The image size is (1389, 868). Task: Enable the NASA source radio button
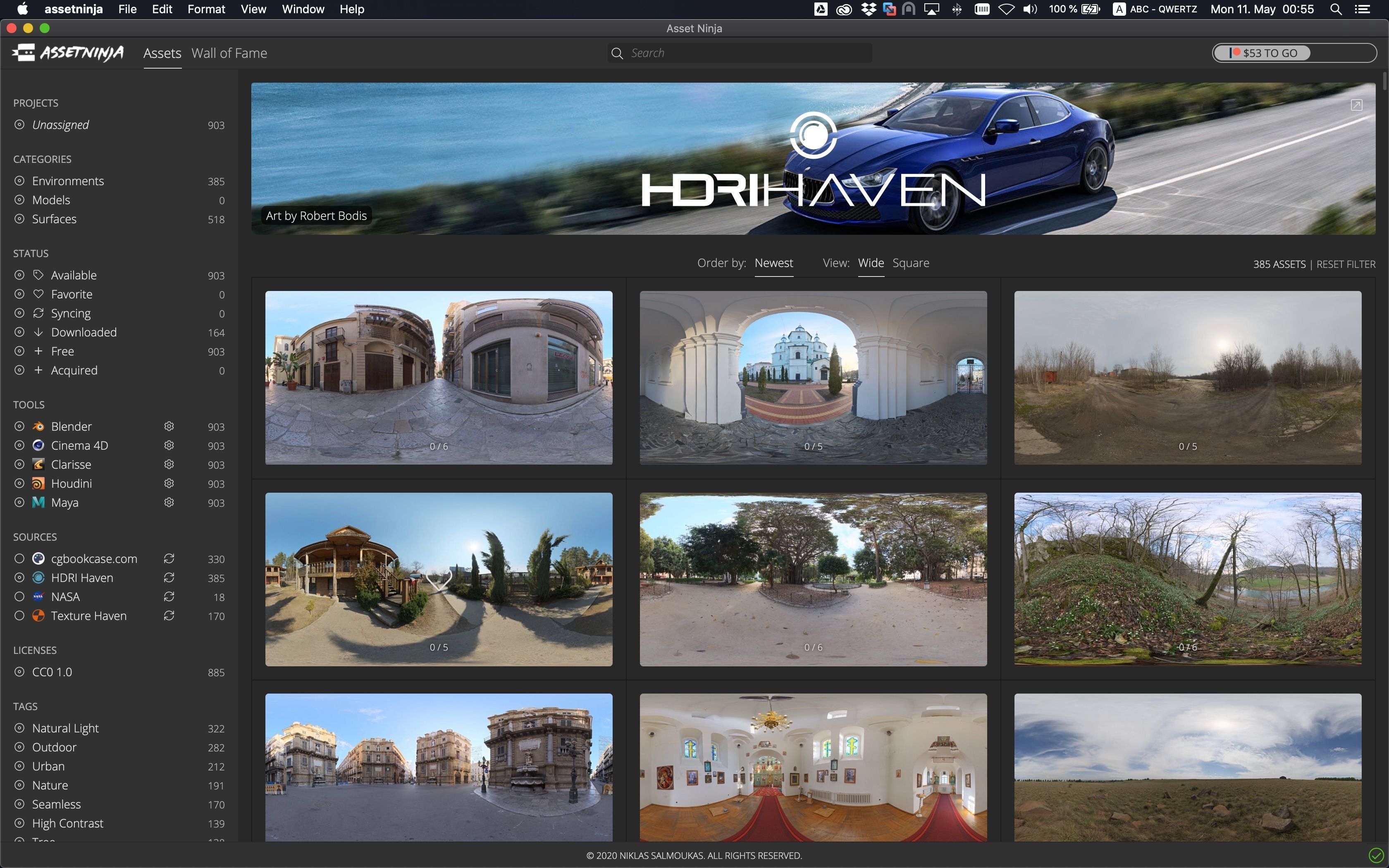[x=19, y=596]
